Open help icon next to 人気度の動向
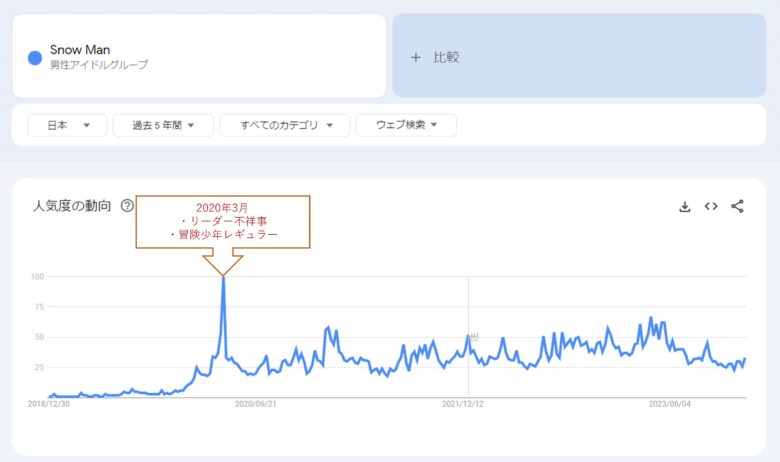Viewport: 780px width, 462px height. (127, 205)
